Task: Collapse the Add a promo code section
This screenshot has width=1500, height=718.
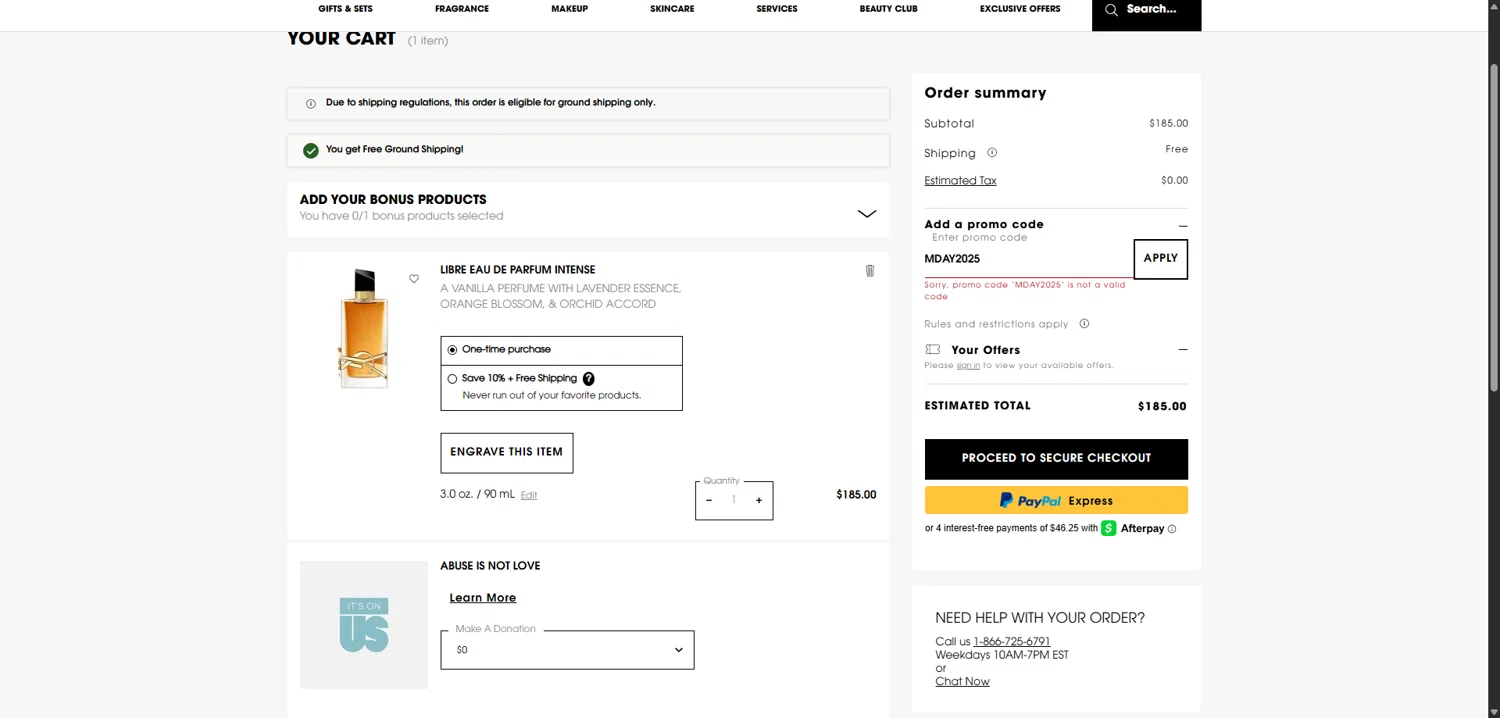Action: (x=1183, y=226)
